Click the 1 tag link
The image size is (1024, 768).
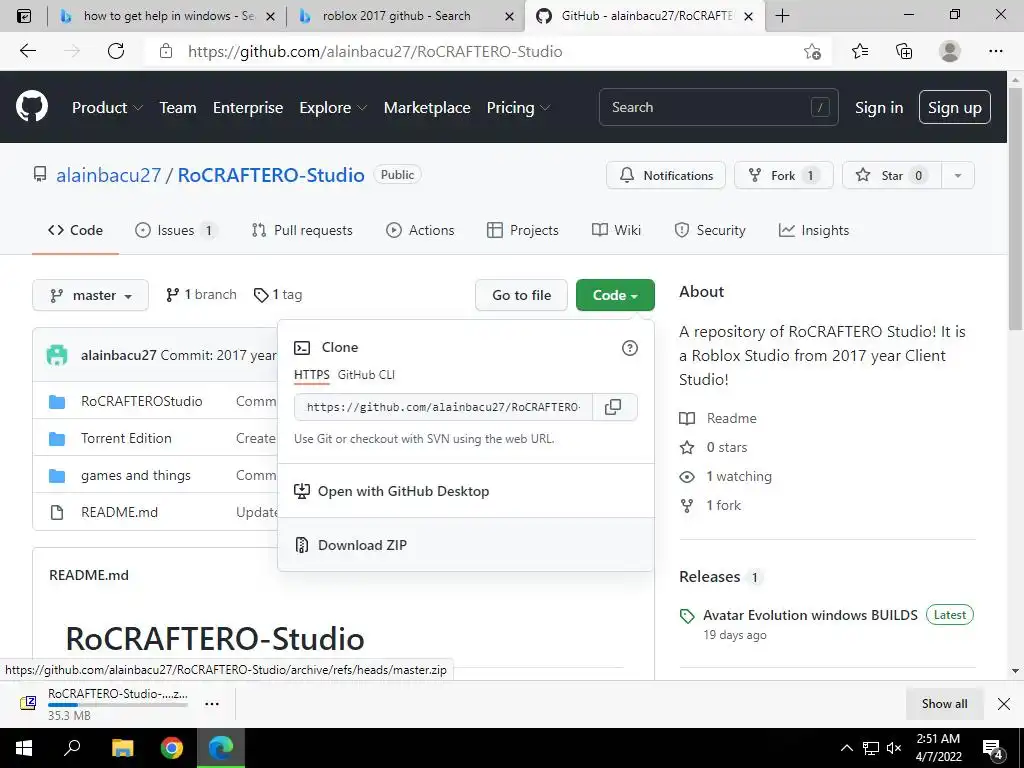pyautogui.click(x=278, y=295)
